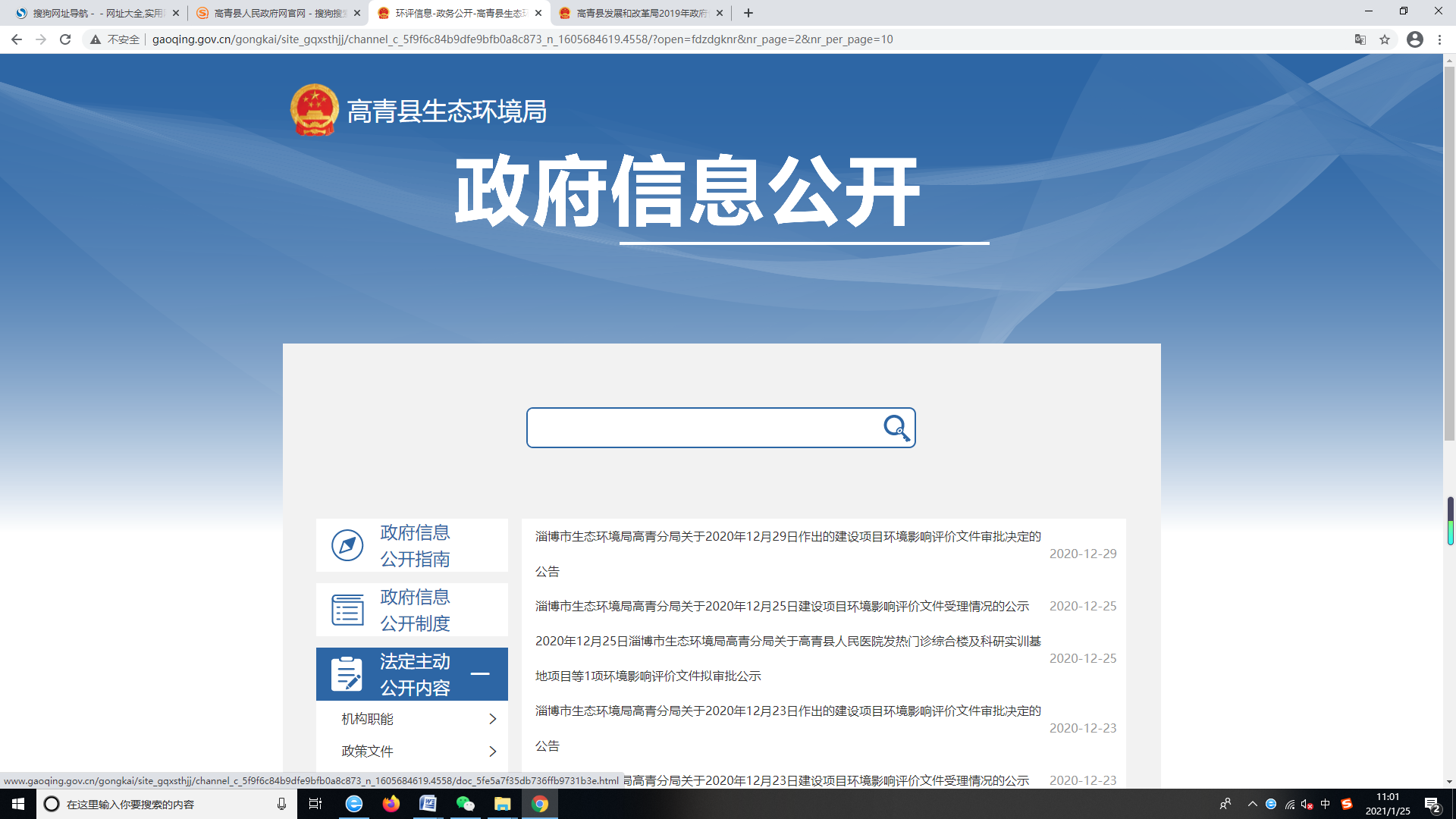Expand the 政策文件 submenu arrow
Viewport: 1456px width, 819px height.
pyautogui.click(x=492, y=752)
